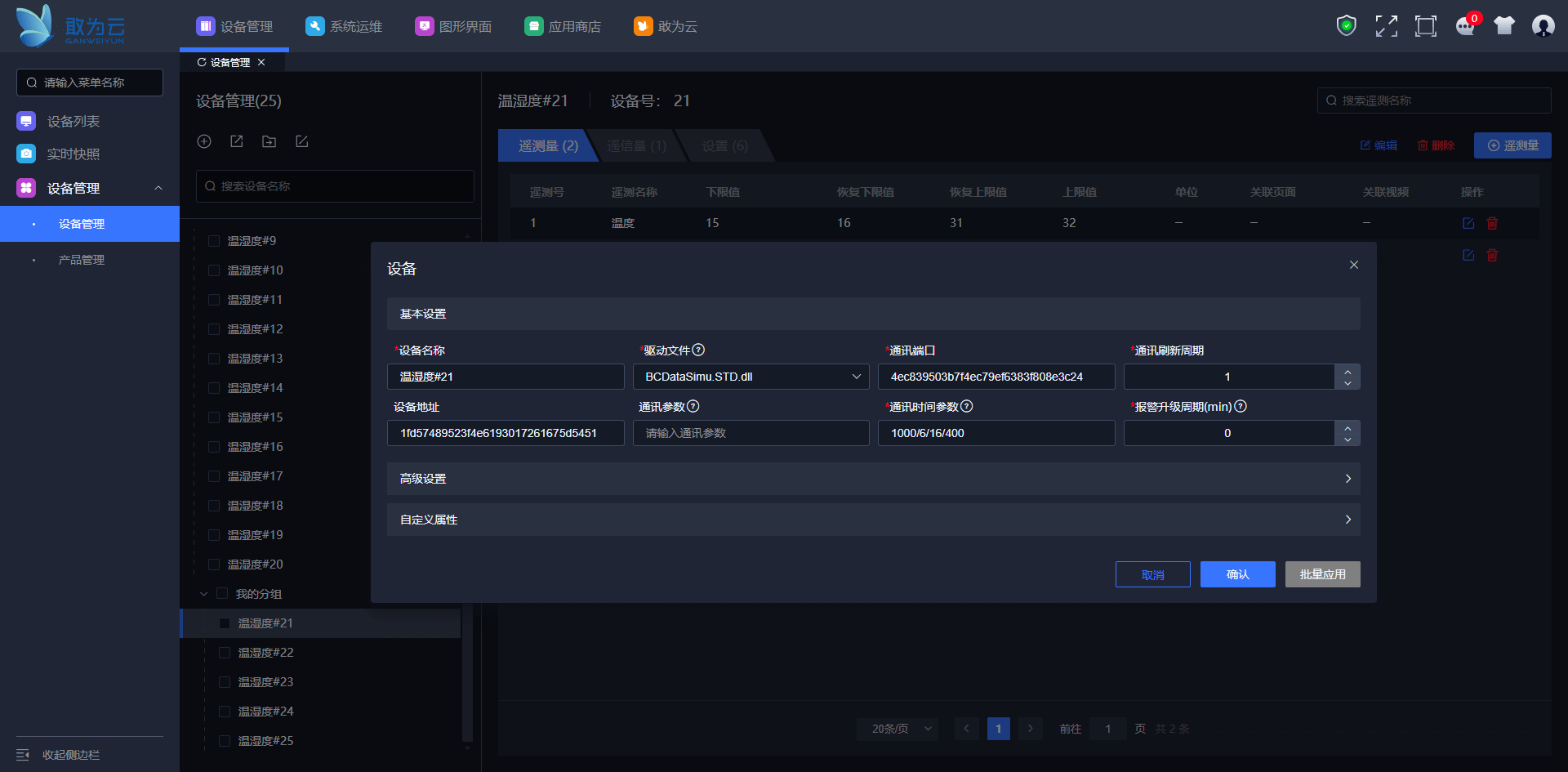
Task: Click 取消 to dismiss the dialog
Action: pyautogui.click(x=1152, y=574)
